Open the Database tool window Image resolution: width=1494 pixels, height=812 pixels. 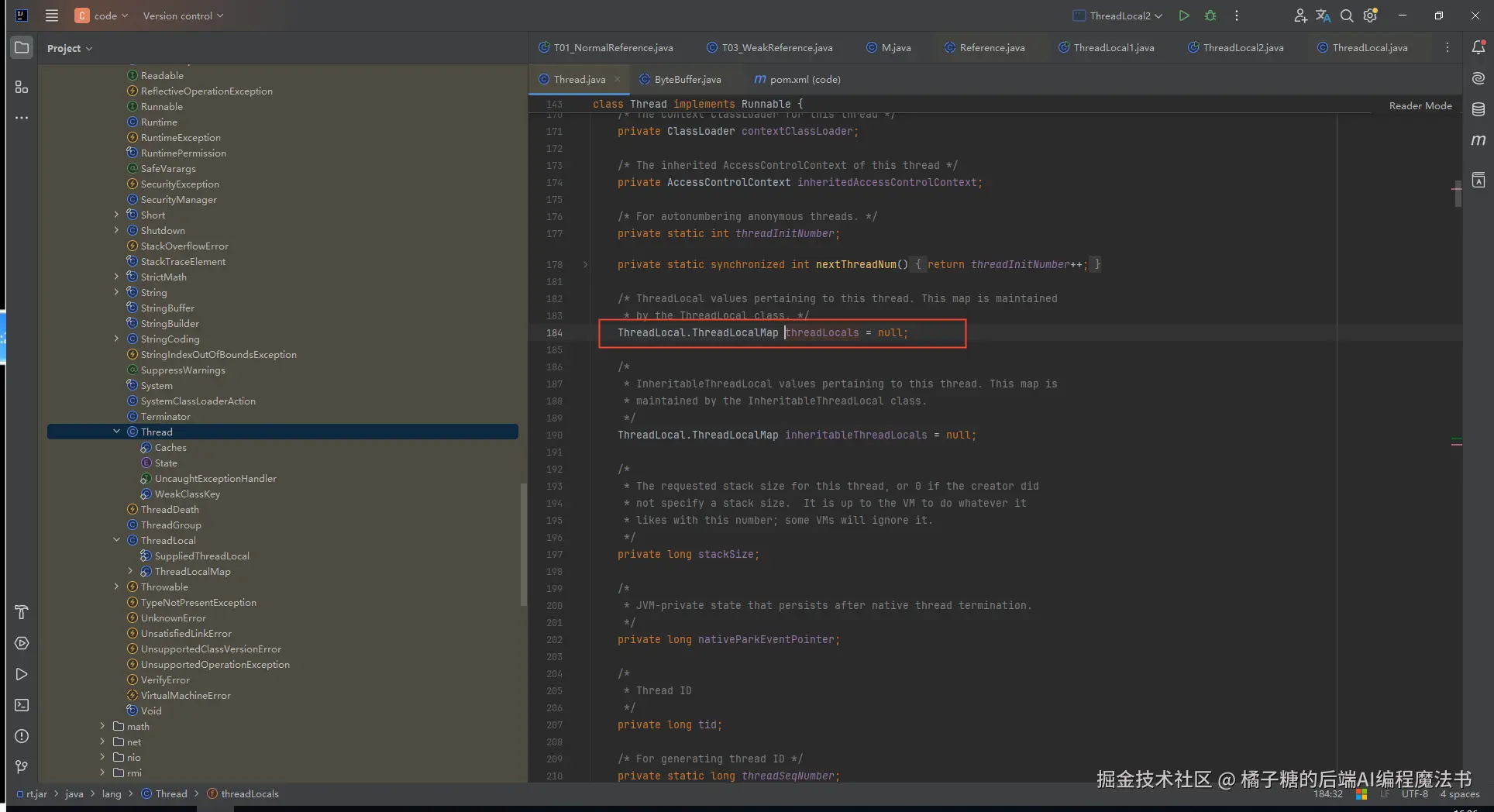coord(1479,109)
